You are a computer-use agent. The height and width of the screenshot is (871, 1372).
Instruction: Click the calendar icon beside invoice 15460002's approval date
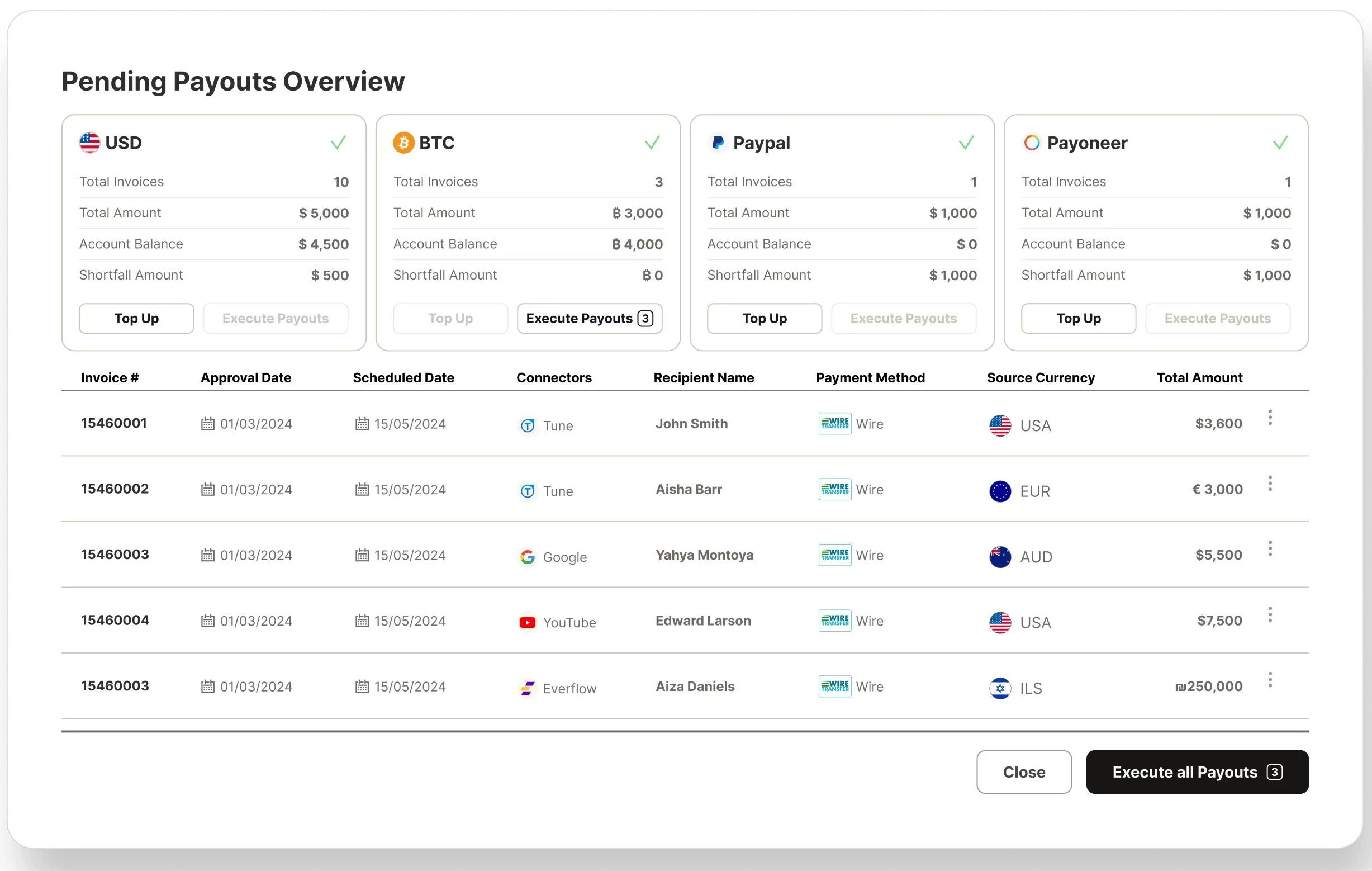208,490
